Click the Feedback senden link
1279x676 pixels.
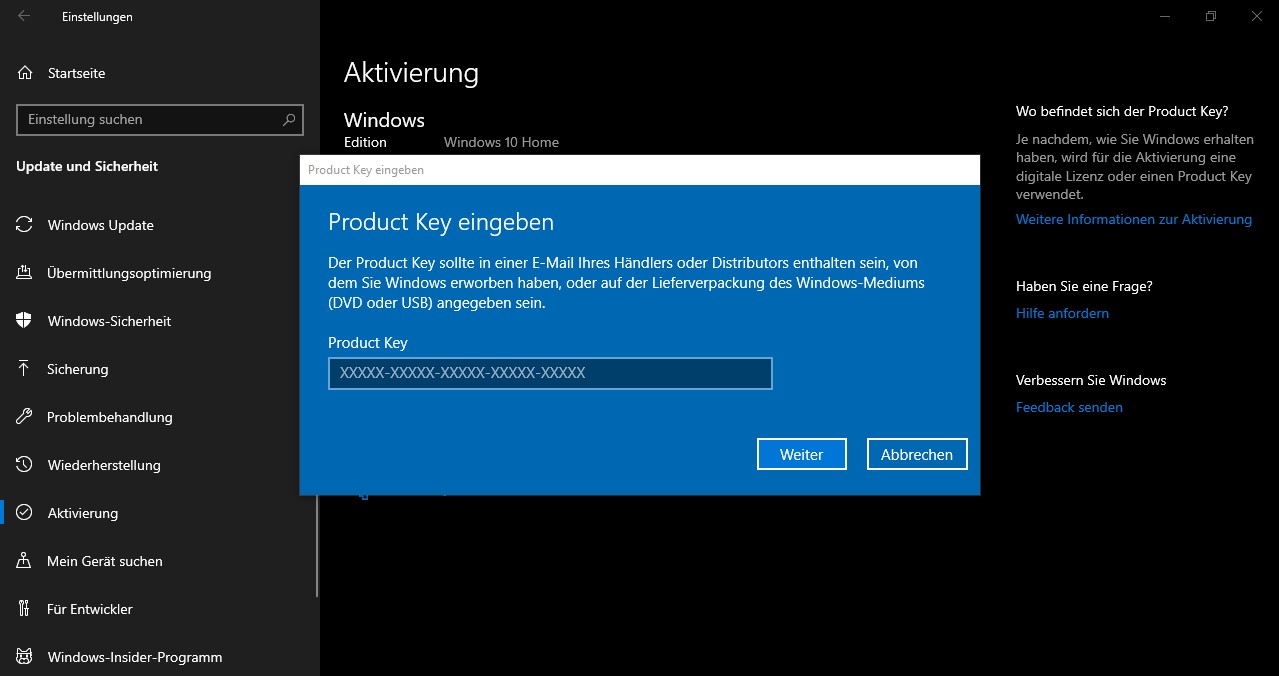pyautogui.click(x=1069, y=407)
